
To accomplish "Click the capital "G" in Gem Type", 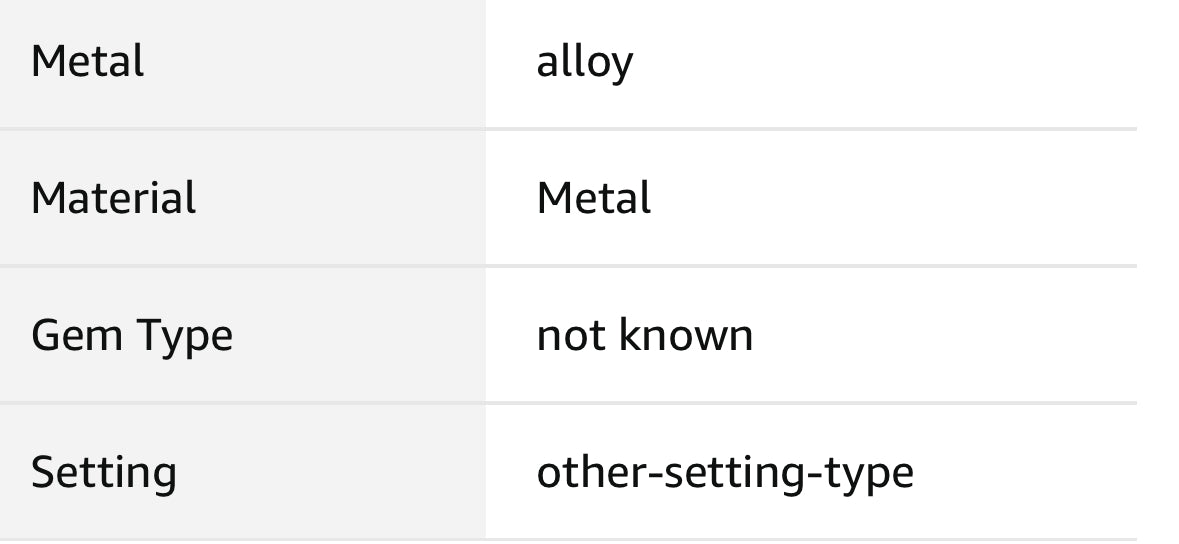I will [x=43, y=335].
